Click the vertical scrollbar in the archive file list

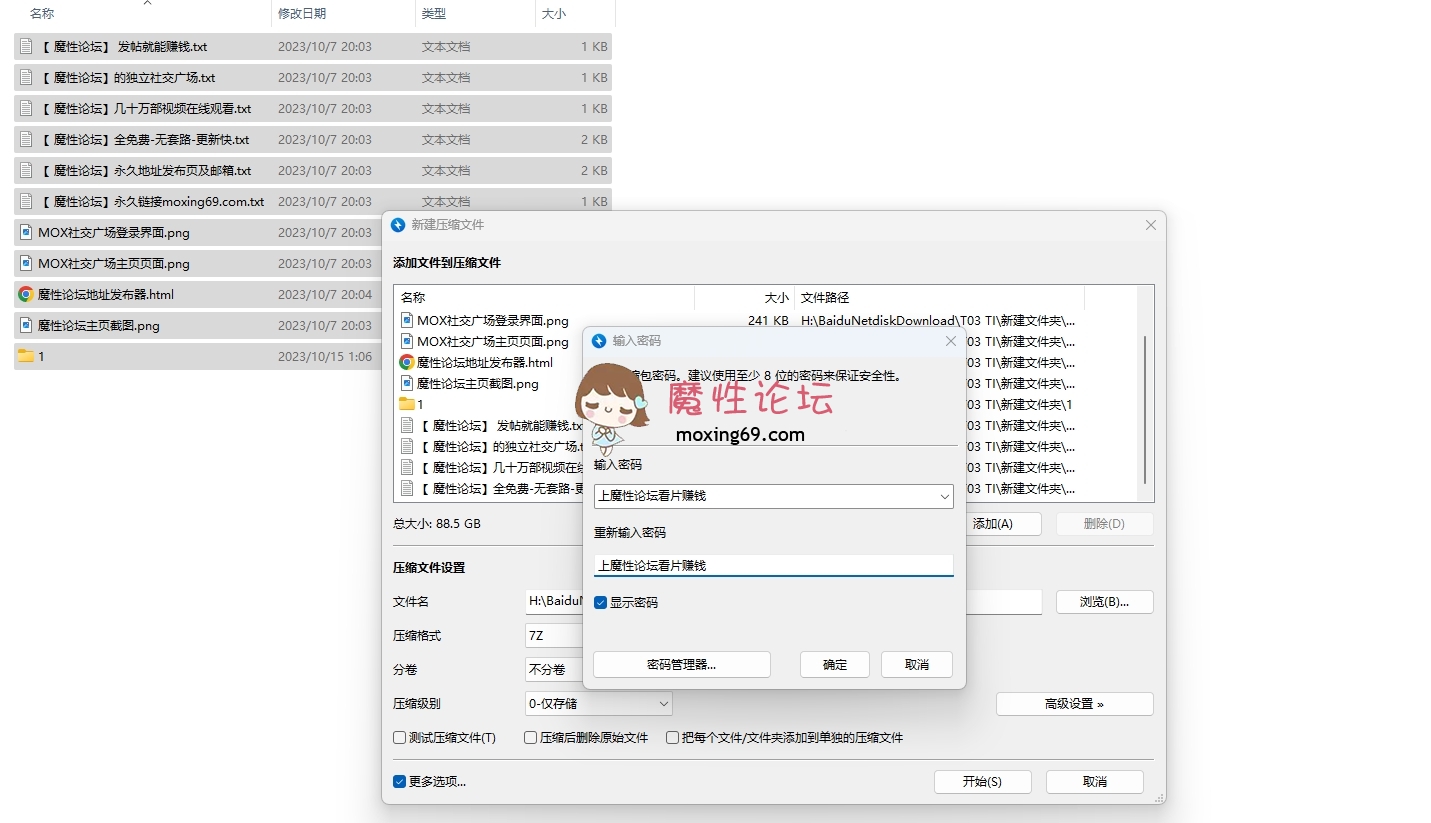tap(1145, 410)
